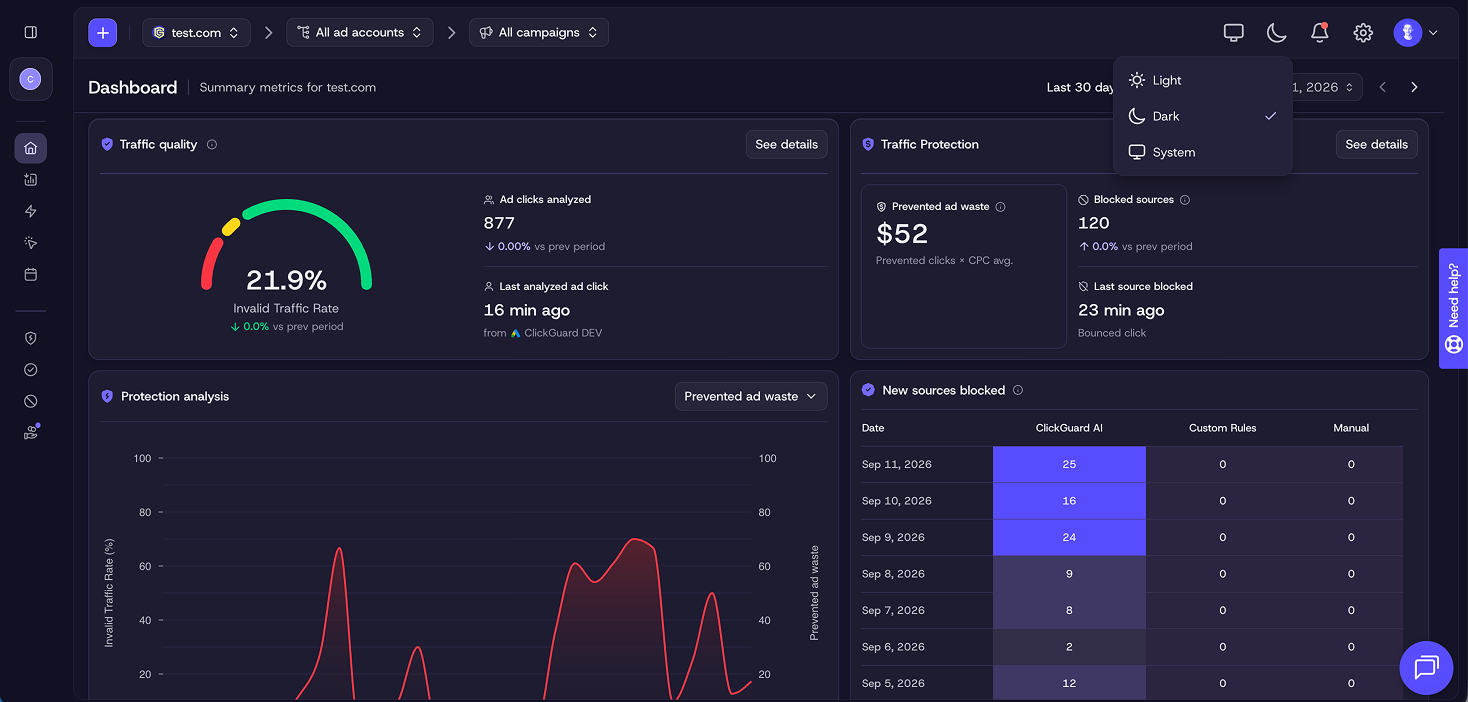Open the settings gear
Image resolution: width=1468 pixels, height=702 pixels.
[1363, 33]
